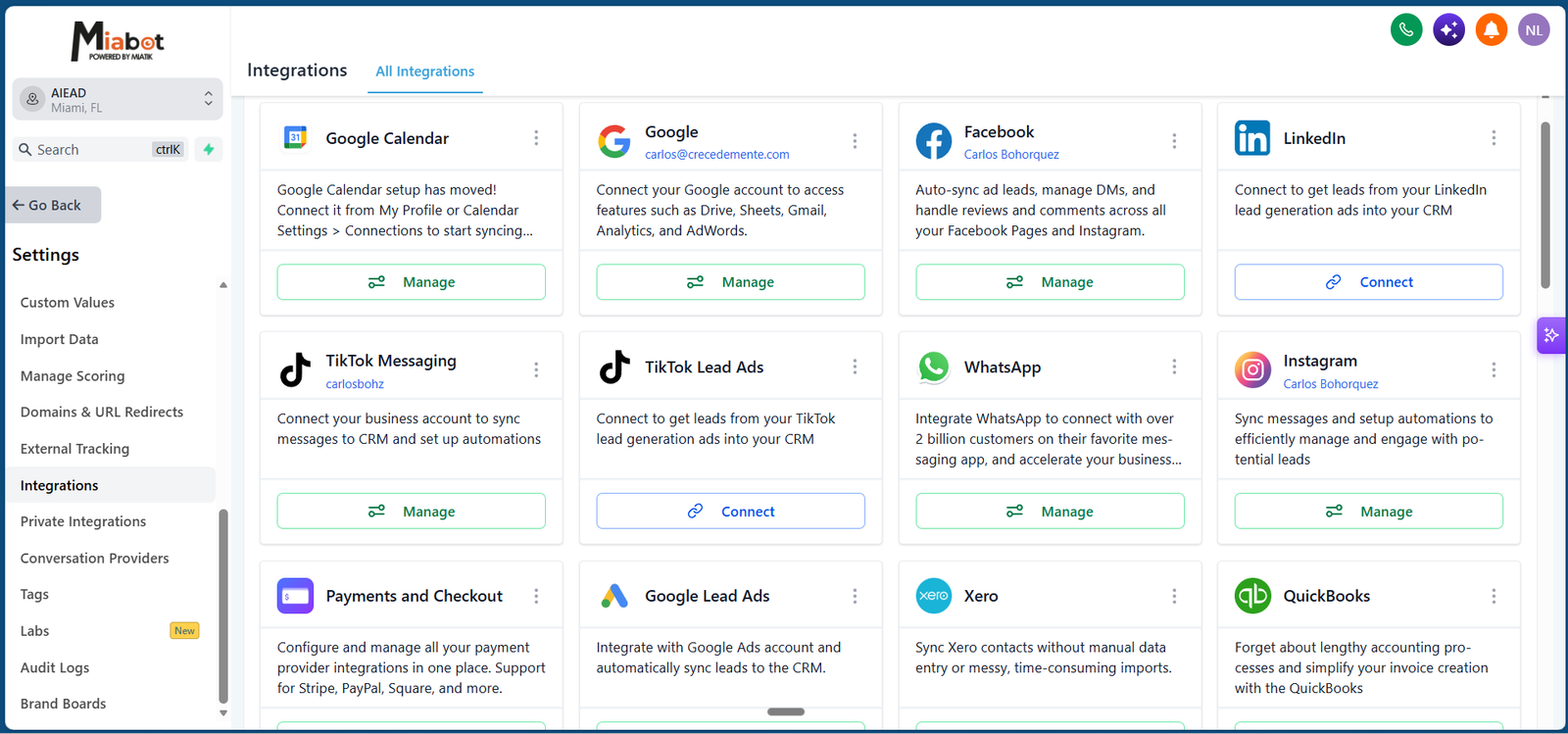Switch to the All Integrations tab
Screen dimensions: 1568x734
click(425, 72)
